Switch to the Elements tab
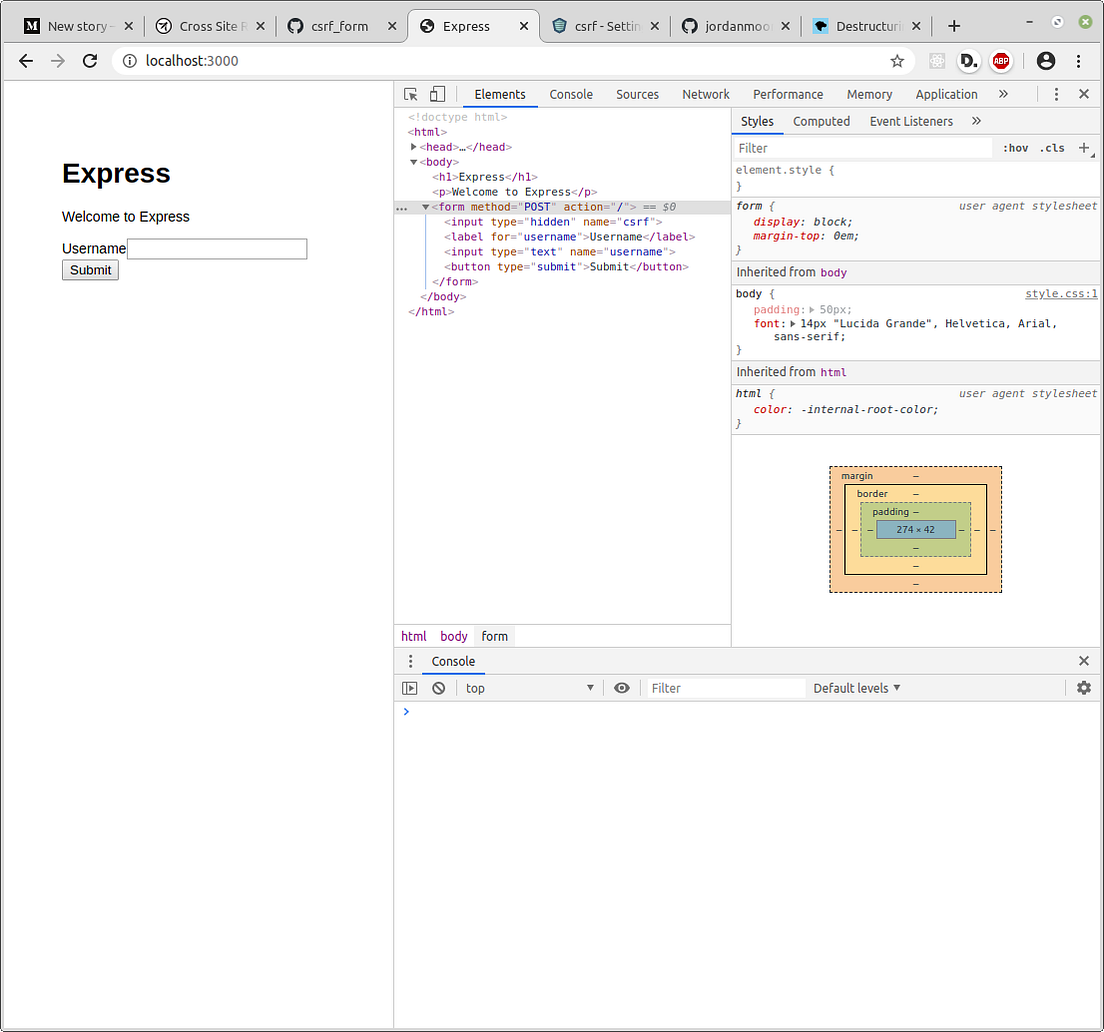1104x1032 pixels. pos(500,94)
